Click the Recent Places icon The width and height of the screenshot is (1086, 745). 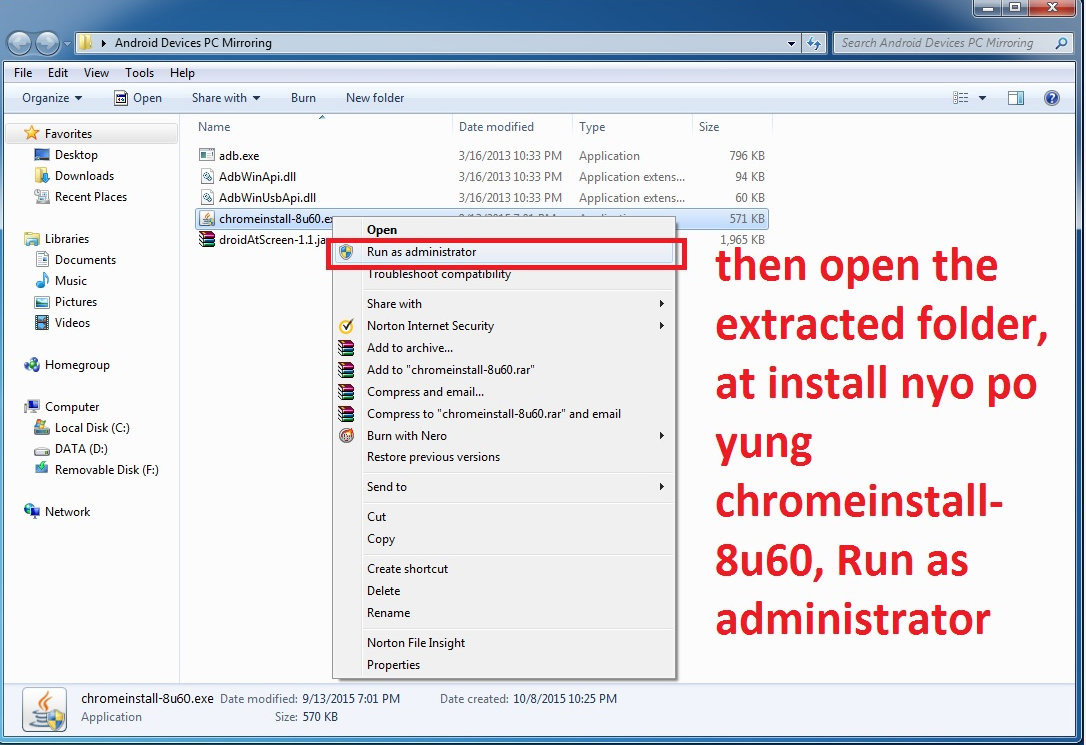tap(42, 197)
